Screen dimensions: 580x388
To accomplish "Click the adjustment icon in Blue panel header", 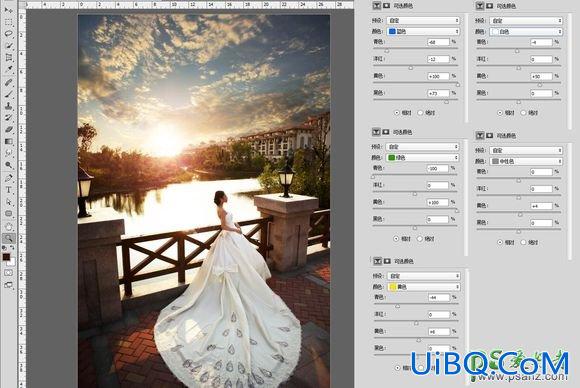I will coord(377,6).
